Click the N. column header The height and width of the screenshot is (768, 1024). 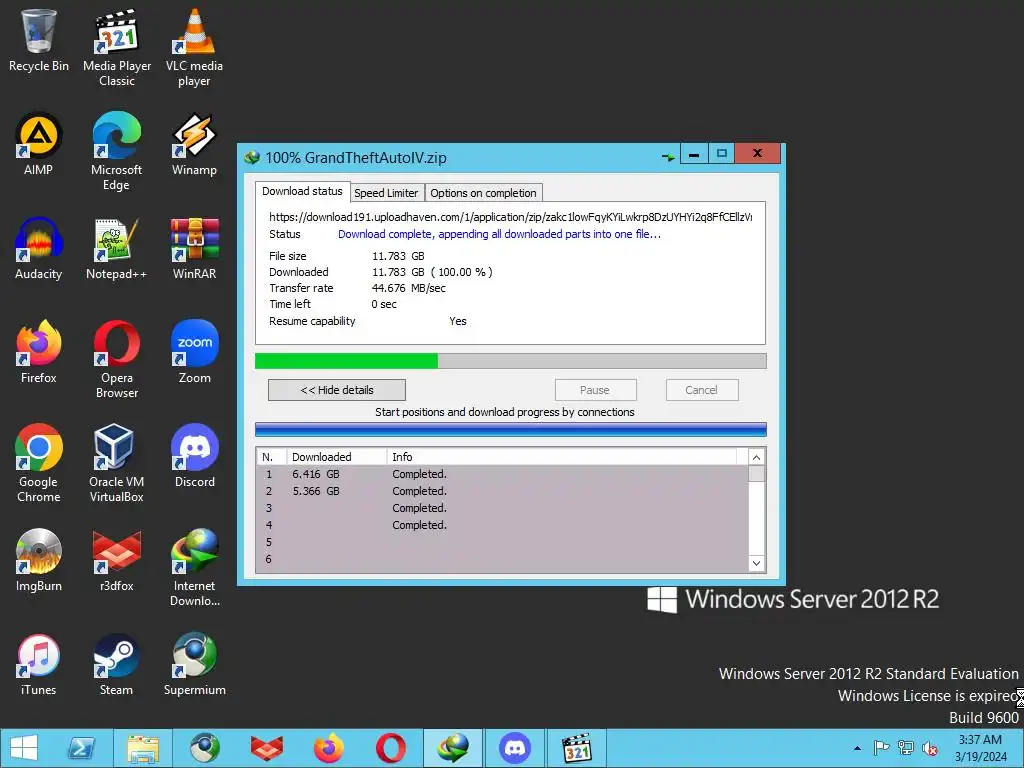click(x=271, y=457)
